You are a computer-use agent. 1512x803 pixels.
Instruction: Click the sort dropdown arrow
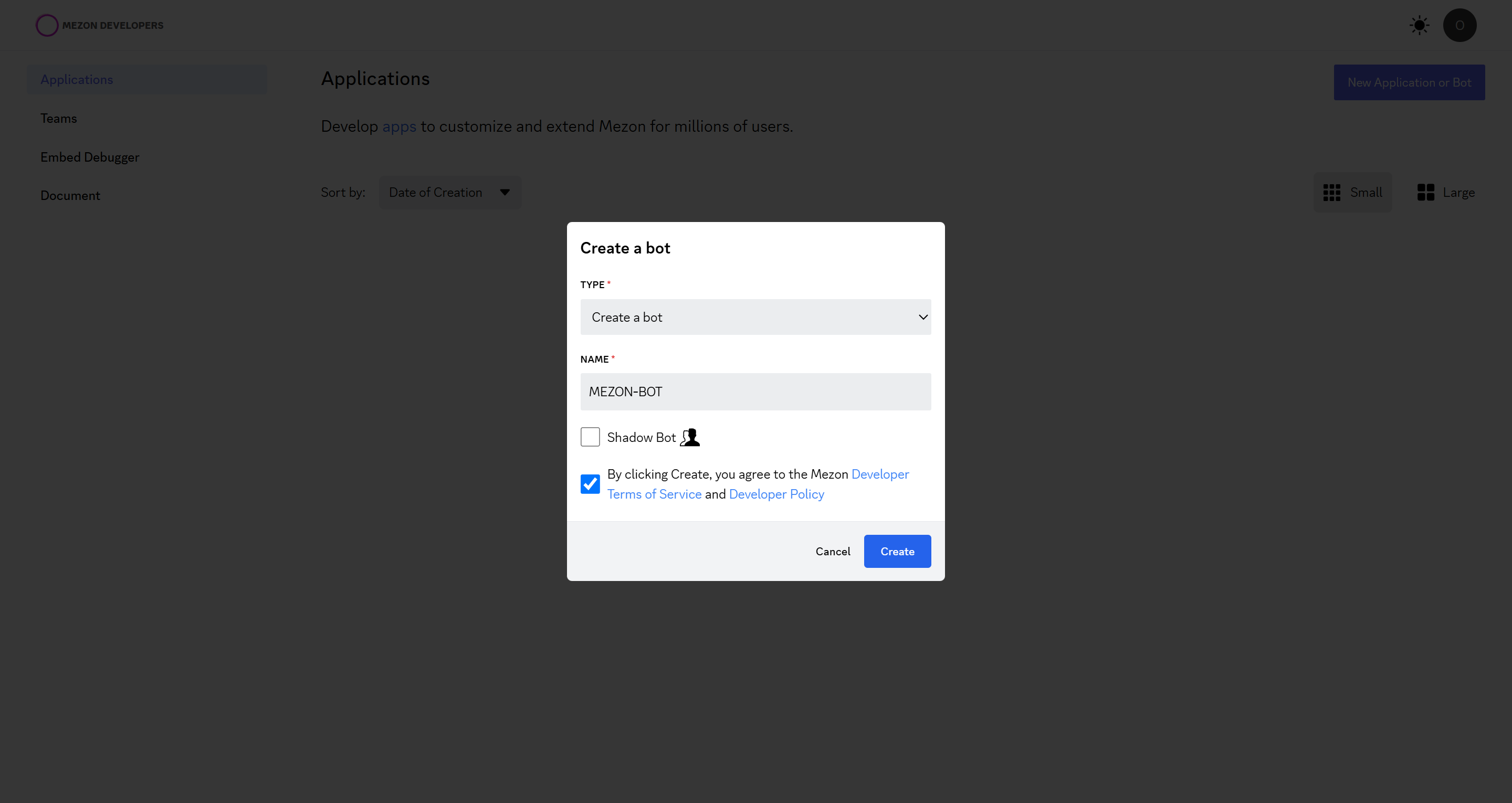505,193
